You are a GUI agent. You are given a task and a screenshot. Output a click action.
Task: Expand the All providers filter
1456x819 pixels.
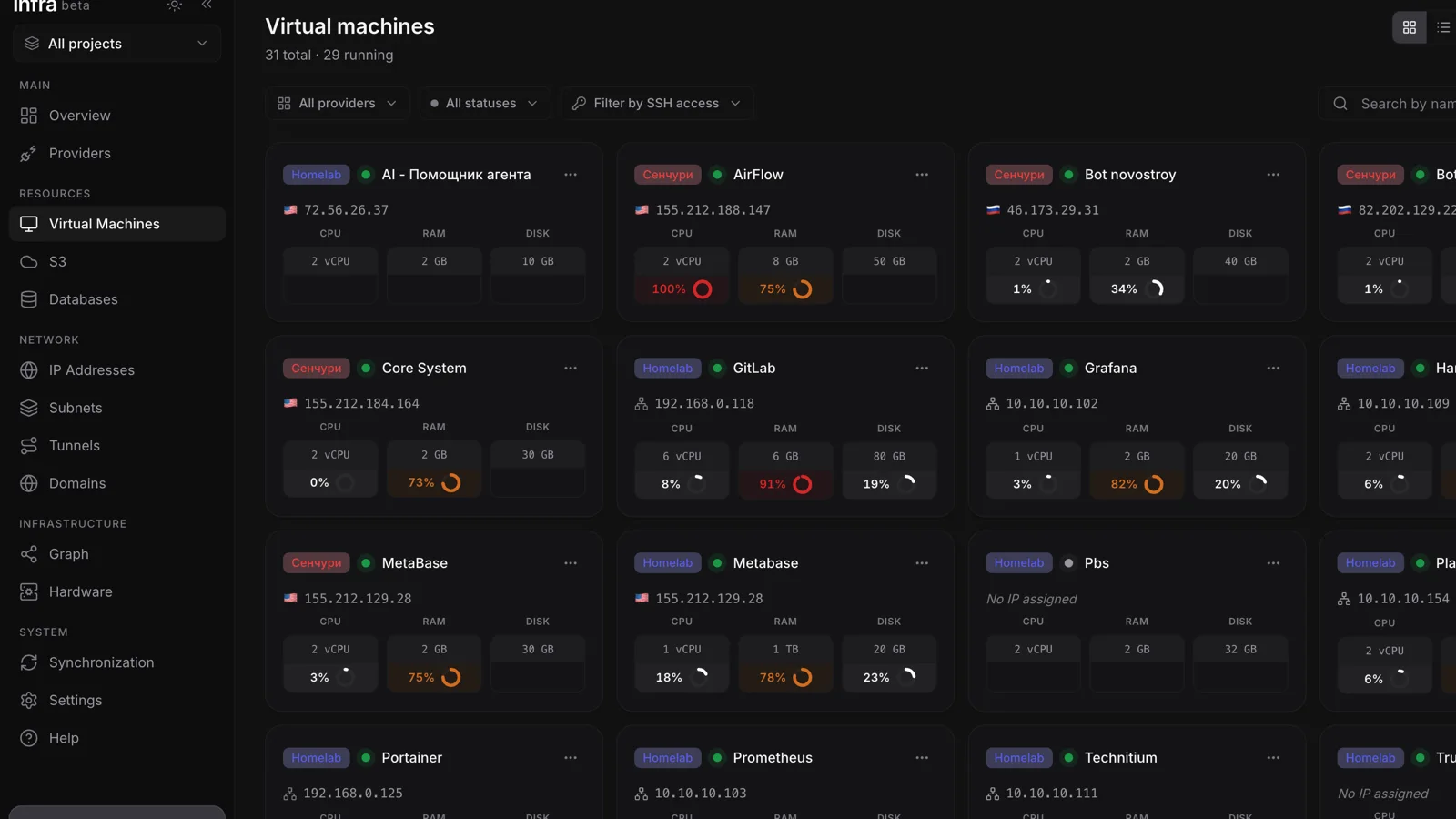(x=338, y=104)
